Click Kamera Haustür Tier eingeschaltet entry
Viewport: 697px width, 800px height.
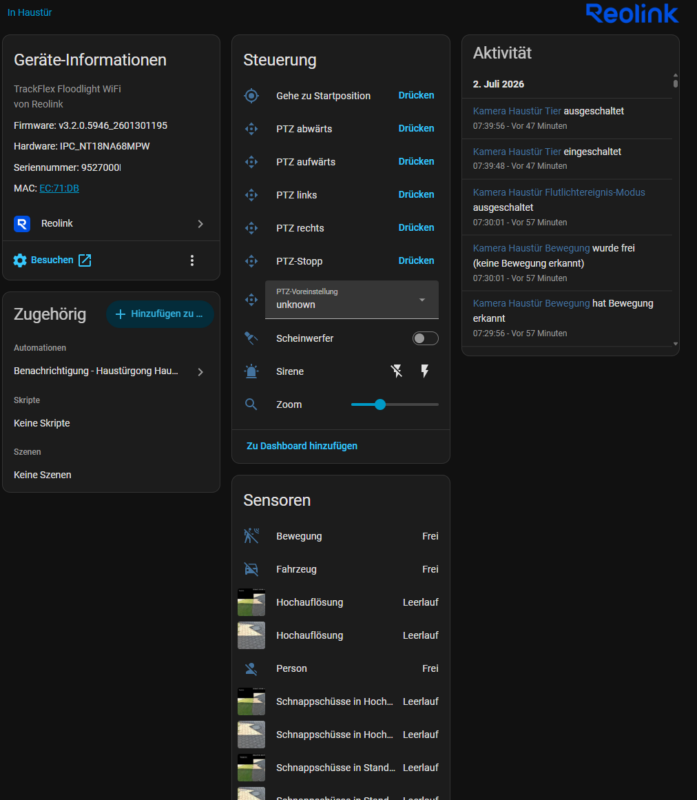click(567, 159)
